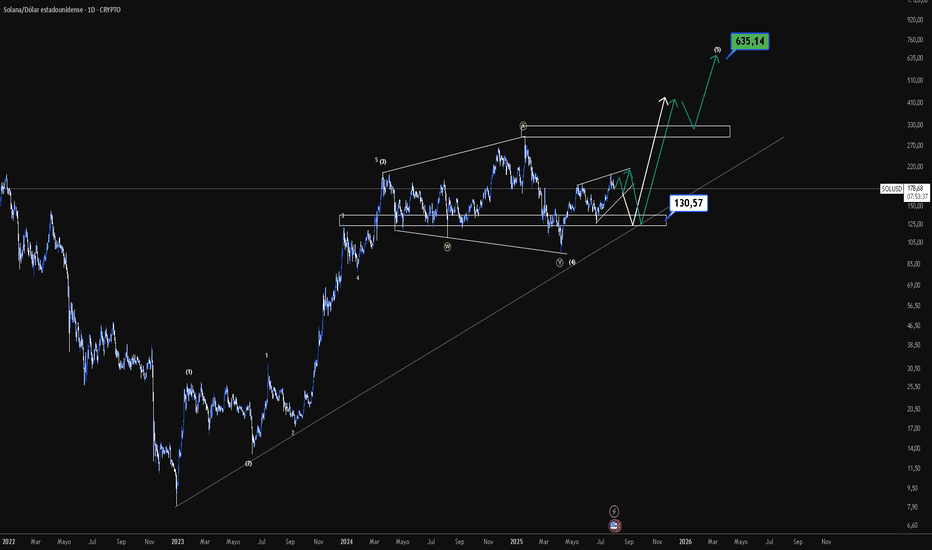Select the (5) wave target label

[x=717, y=50]
